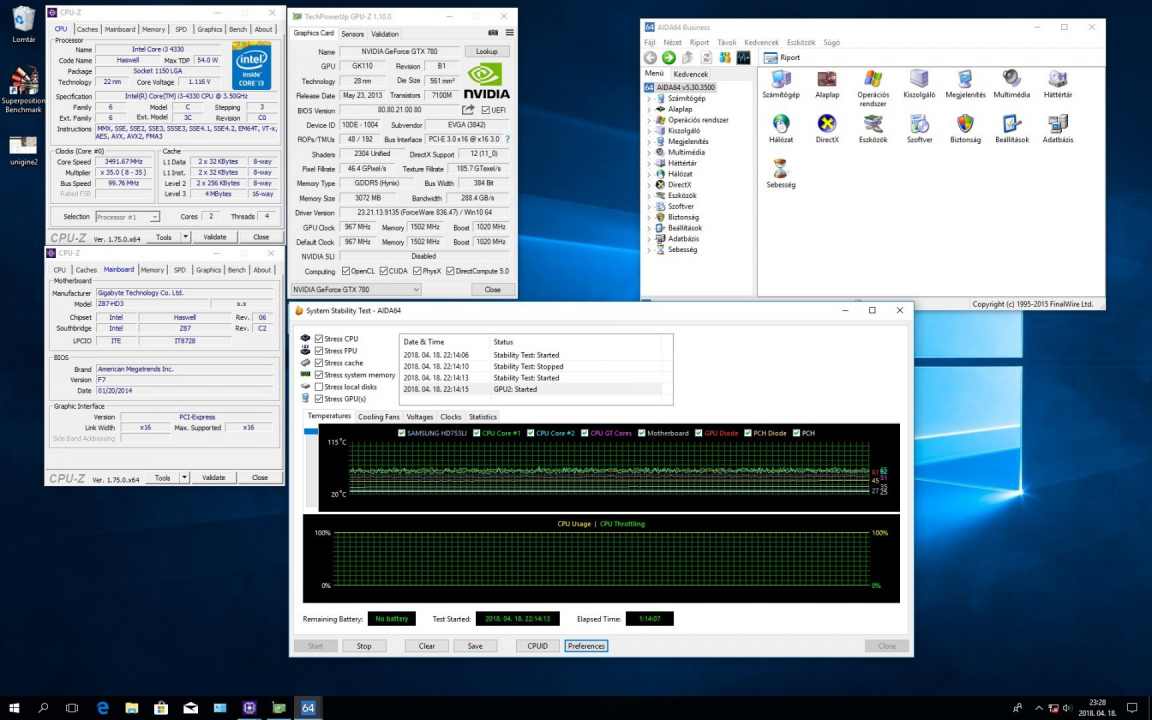
Task: Click the up-level arrow in AIDA64 toolbar
Action: click(x=688, y=57)
